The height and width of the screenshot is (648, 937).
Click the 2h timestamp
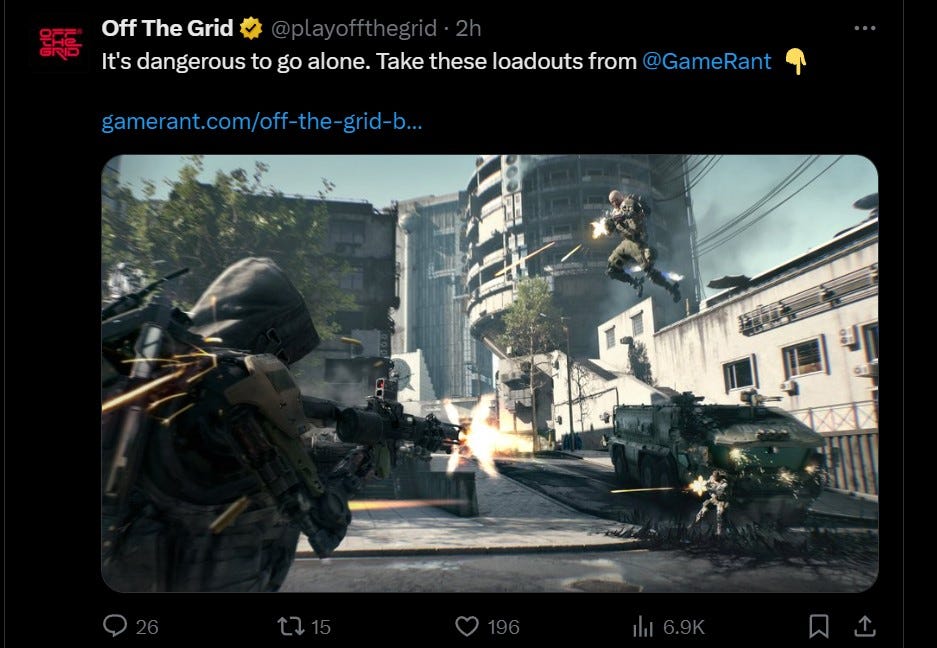pyautogui.click(x=468, y=28)
